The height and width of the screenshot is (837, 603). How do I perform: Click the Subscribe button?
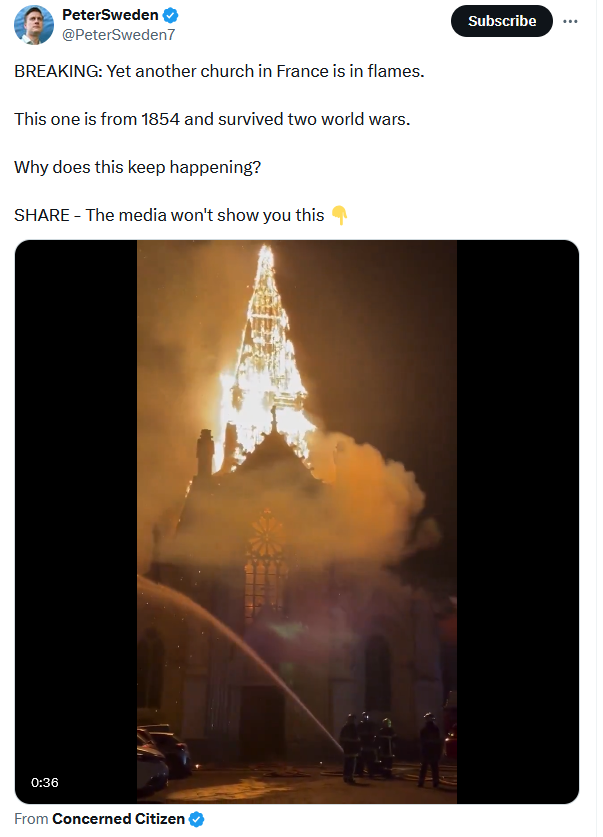502,21
